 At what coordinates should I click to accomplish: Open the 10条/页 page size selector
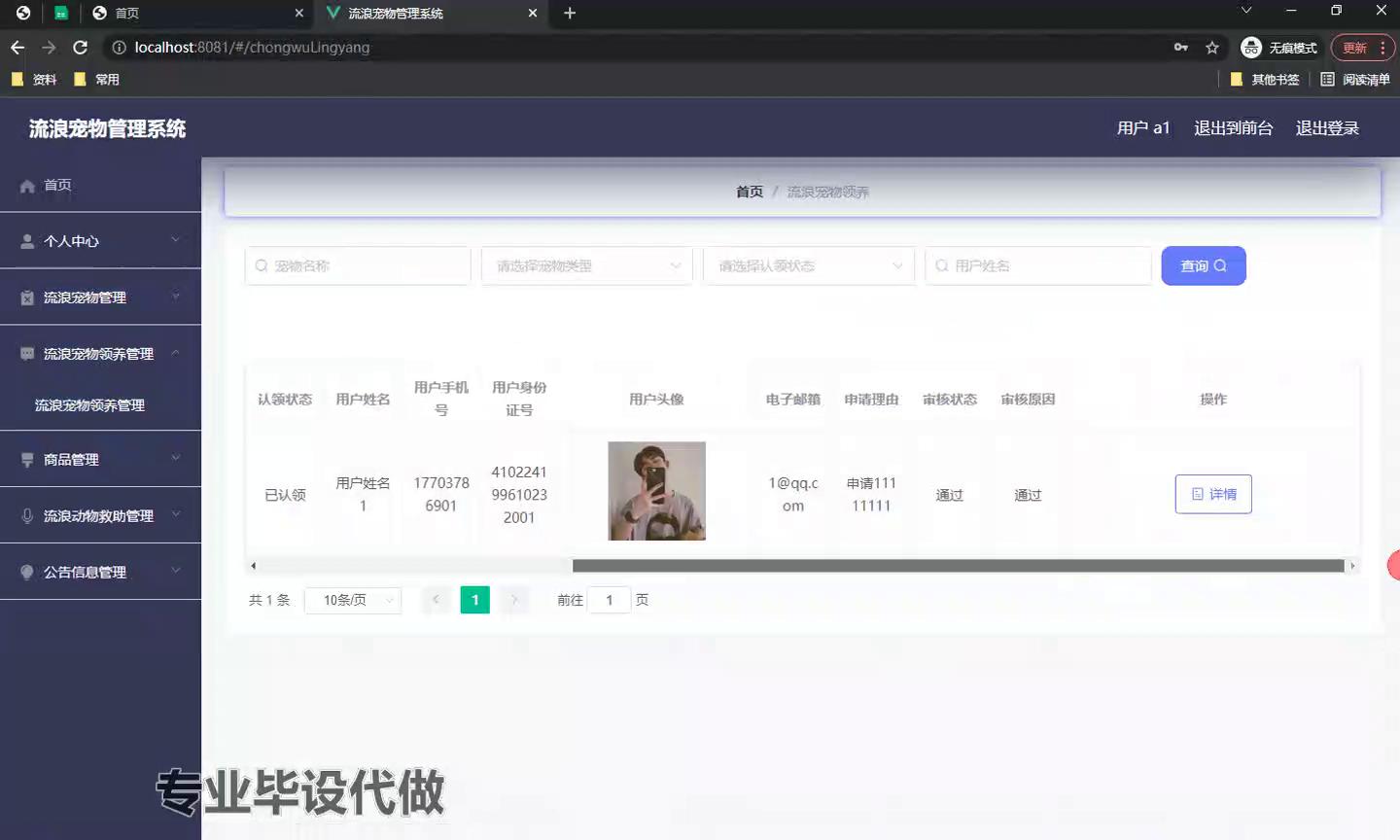pos(353,601)
